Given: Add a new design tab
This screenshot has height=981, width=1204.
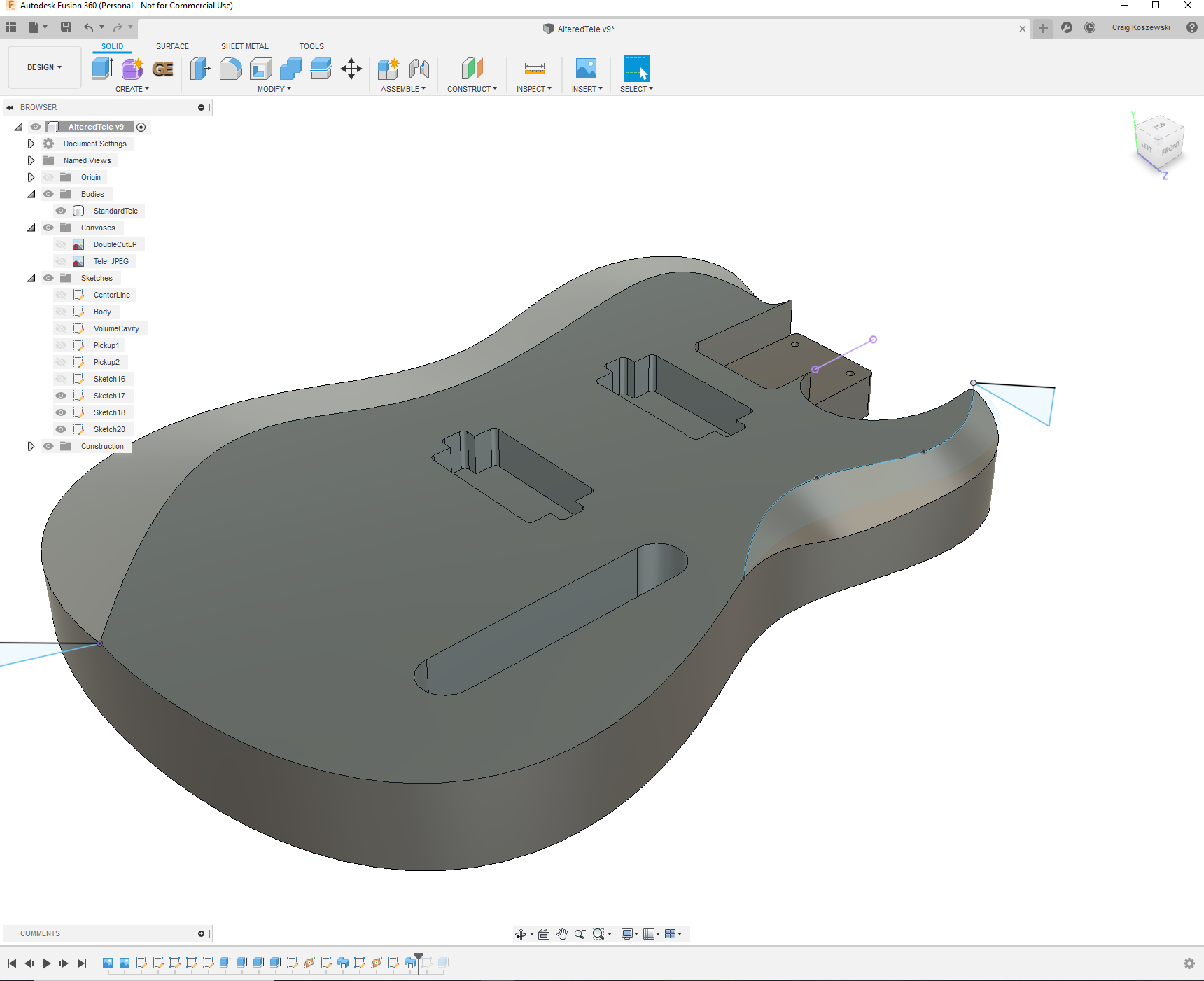Looking at the screenshot, I should coord(1043,28).
